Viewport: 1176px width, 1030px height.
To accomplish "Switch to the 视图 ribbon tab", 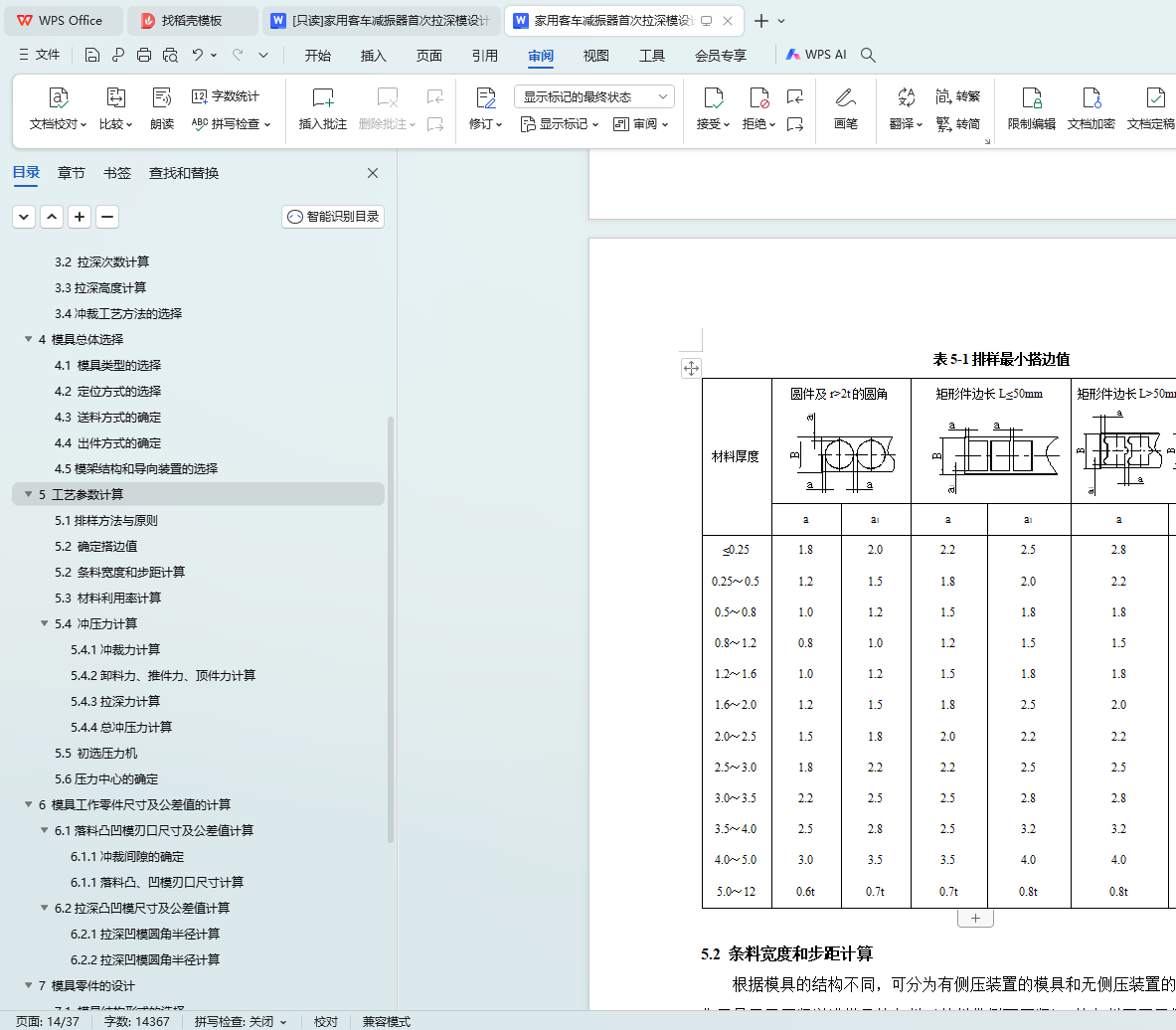I will click(x=596, y=56).
